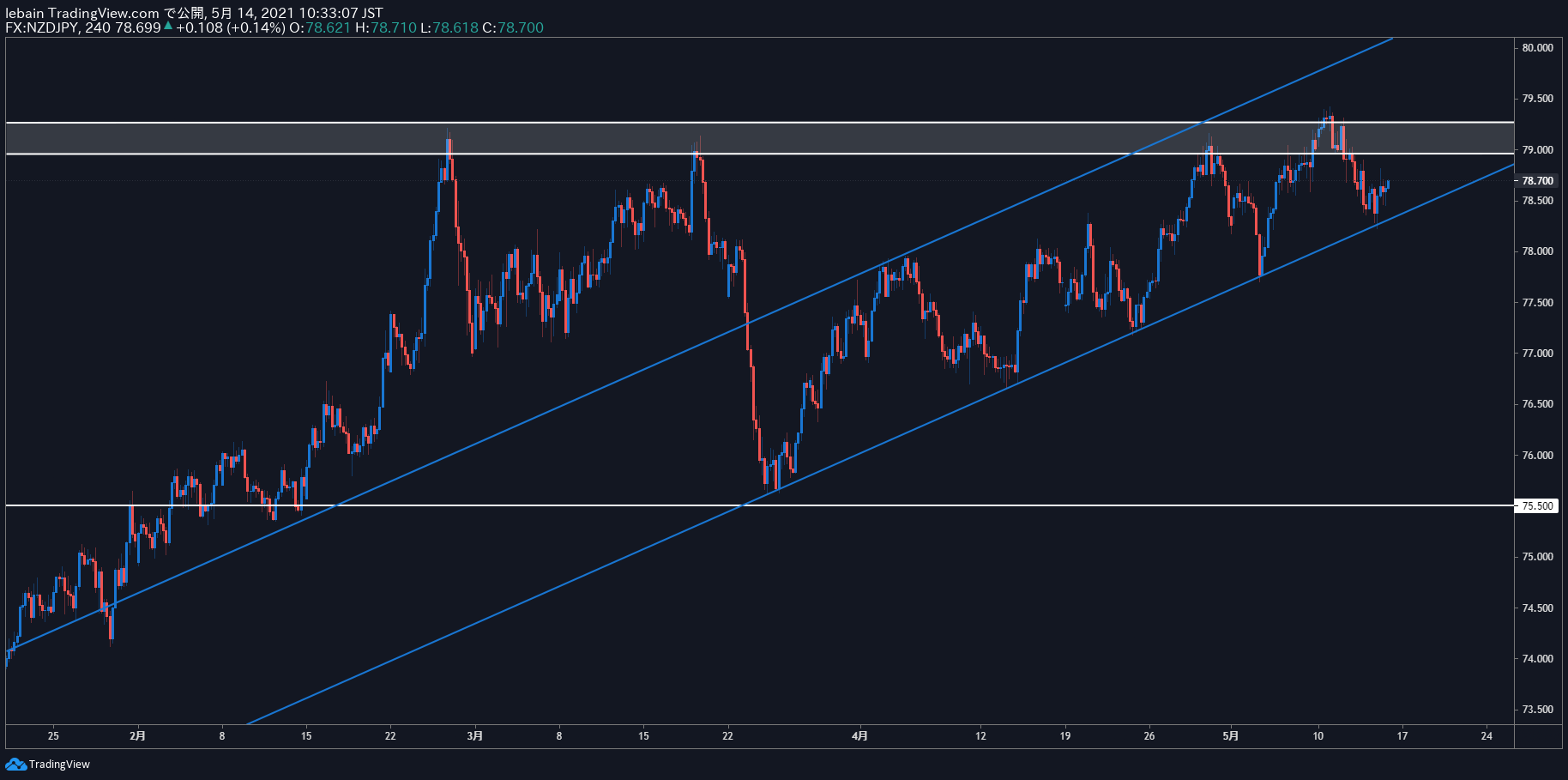This screenshot has width=1568, height=780.
Task: Click the 10 date label on time axis
Action: click(x=1318, y=735)
